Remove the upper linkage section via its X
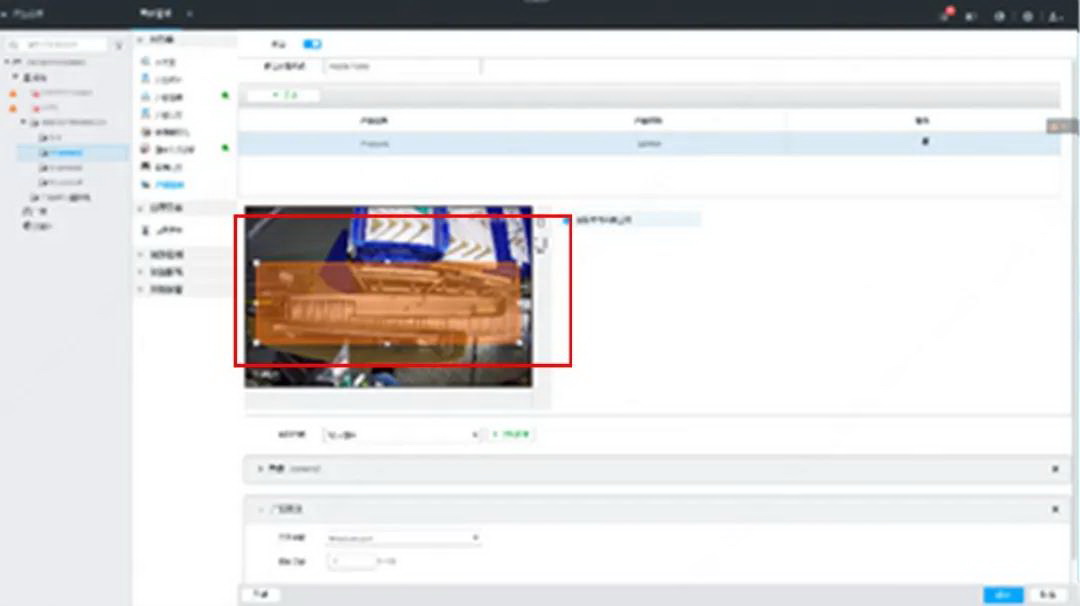 (1055, 468)
